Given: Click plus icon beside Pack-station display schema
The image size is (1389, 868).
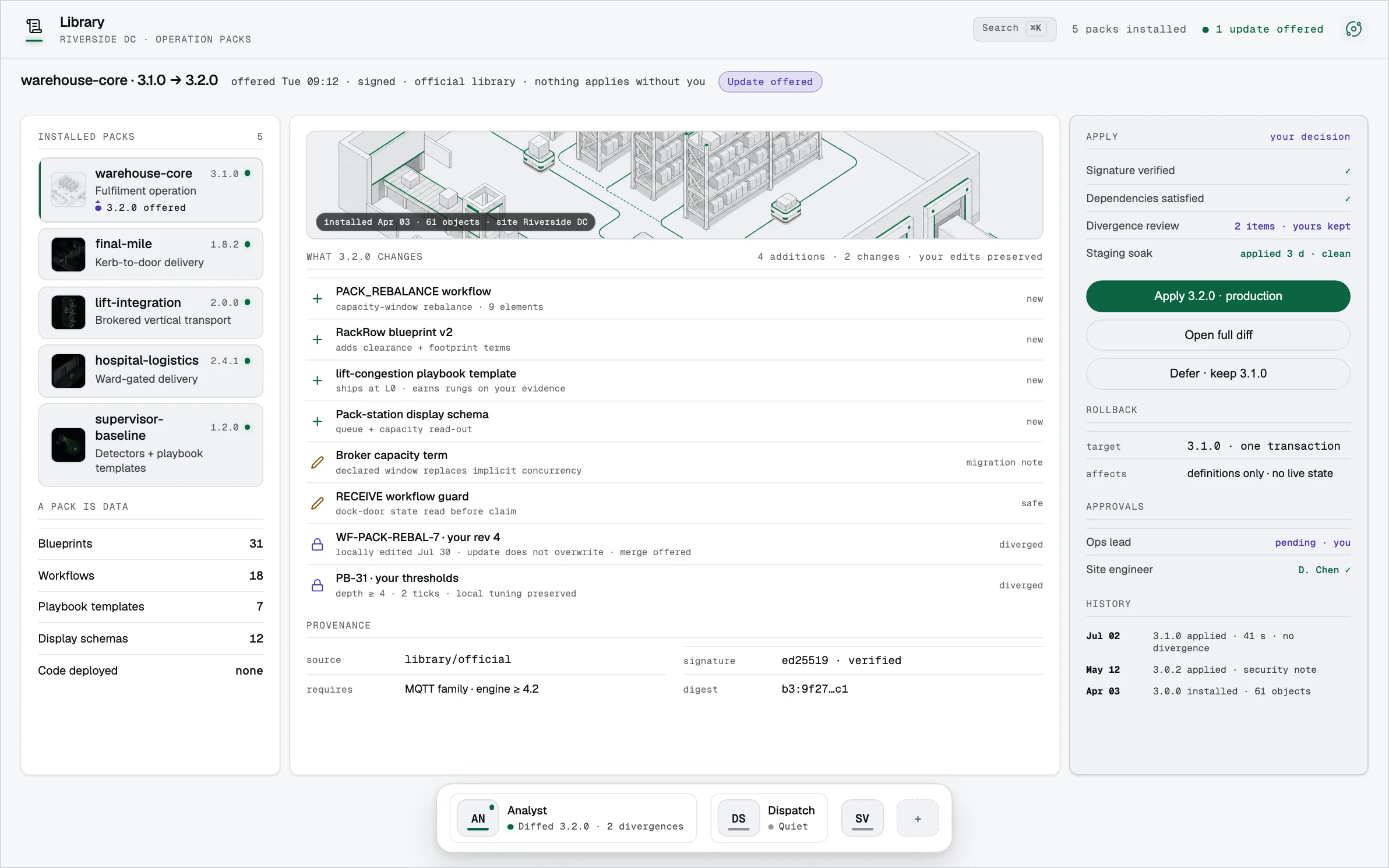Looking at the screenshot, I should coord(318,421).
